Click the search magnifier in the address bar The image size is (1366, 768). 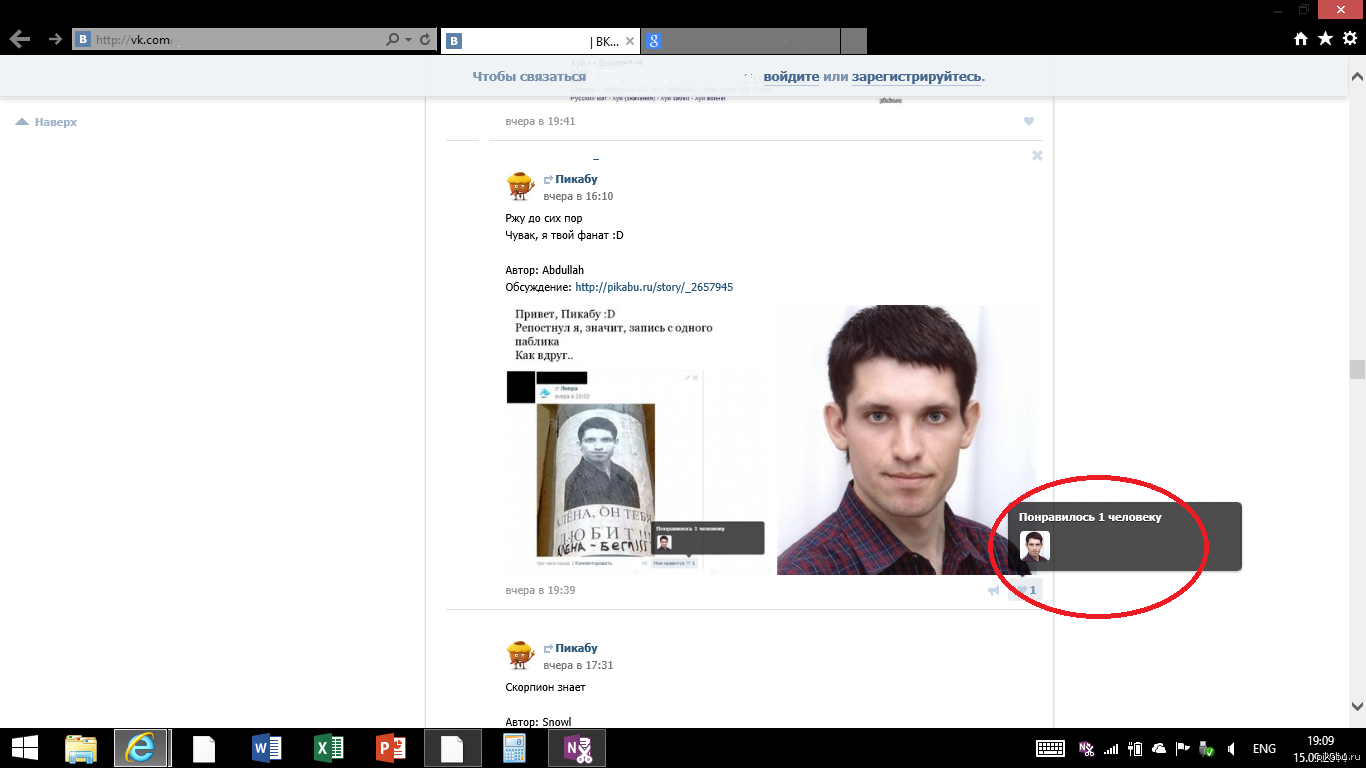[392, 40]
